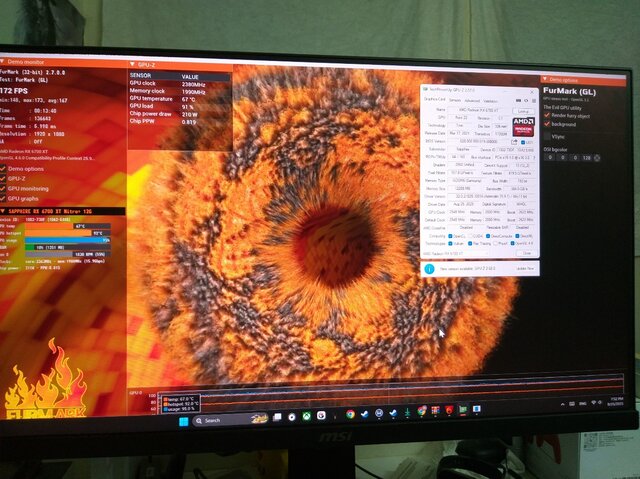Image resolution: width=640 pixels, height=479 pixels.
Task: Click the AMD Radeon logo in GPU-Z
Action: (x=524, y=127)
